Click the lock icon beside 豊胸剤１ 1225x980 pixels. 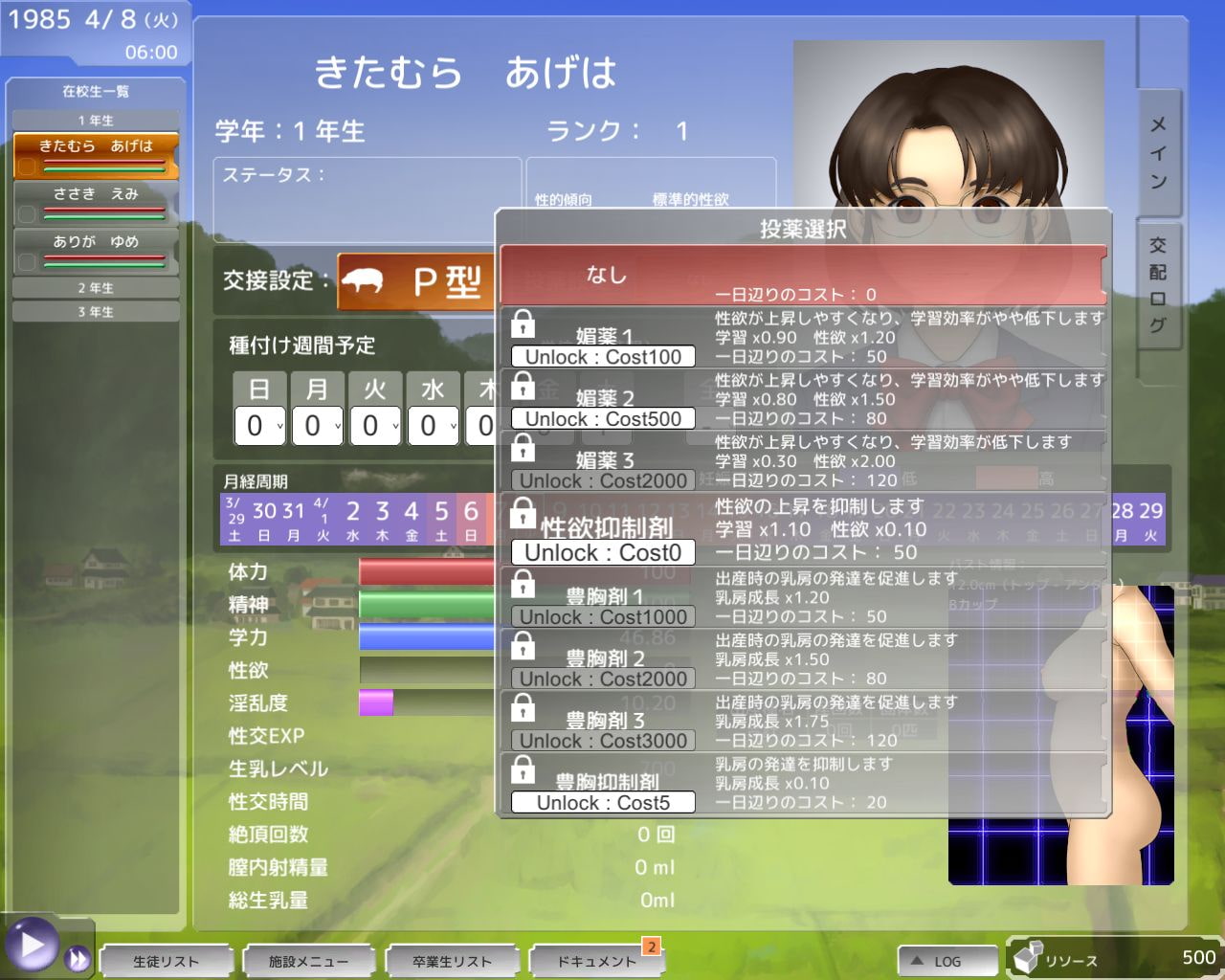[523, 584]
